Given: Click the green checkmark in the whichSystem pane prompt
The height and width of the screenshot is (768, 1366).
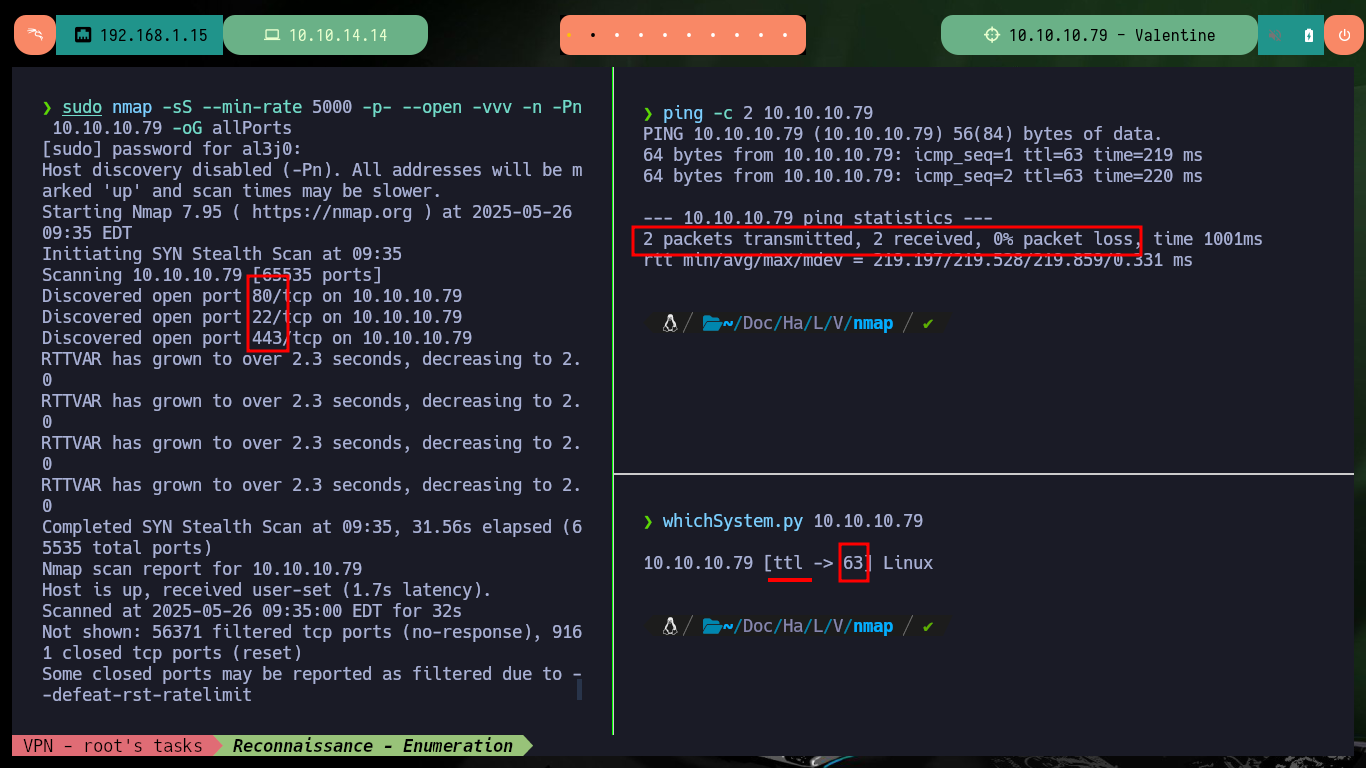Looking at the screenshot, I should pyautogui.click(x=928, y=626).
